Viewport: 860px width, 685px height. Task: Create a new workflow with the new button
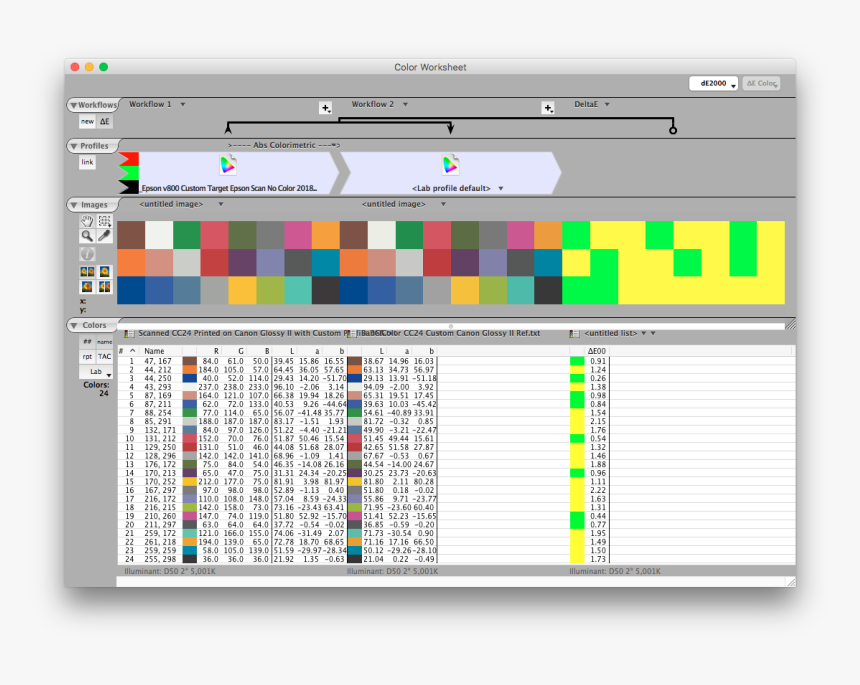click(87, 122)
